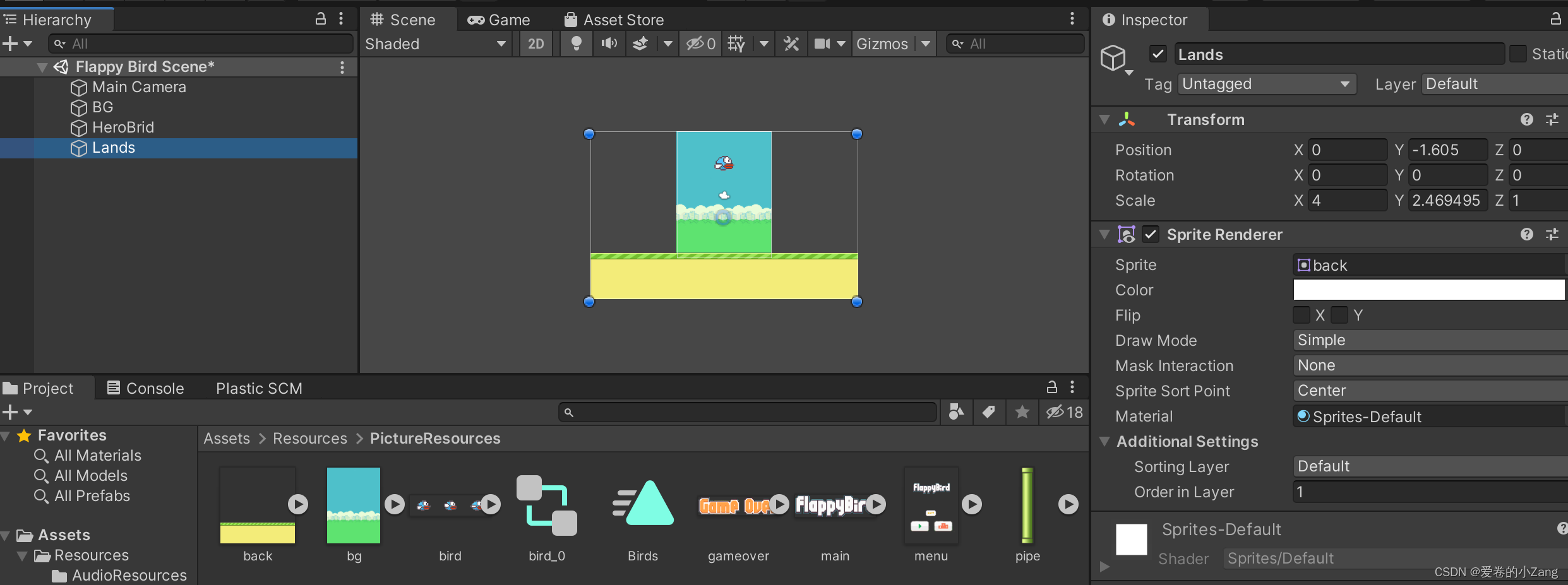The image size is (1568, 585).
Task: Focus the Hierarchy search field
Action: coord(201,44)
